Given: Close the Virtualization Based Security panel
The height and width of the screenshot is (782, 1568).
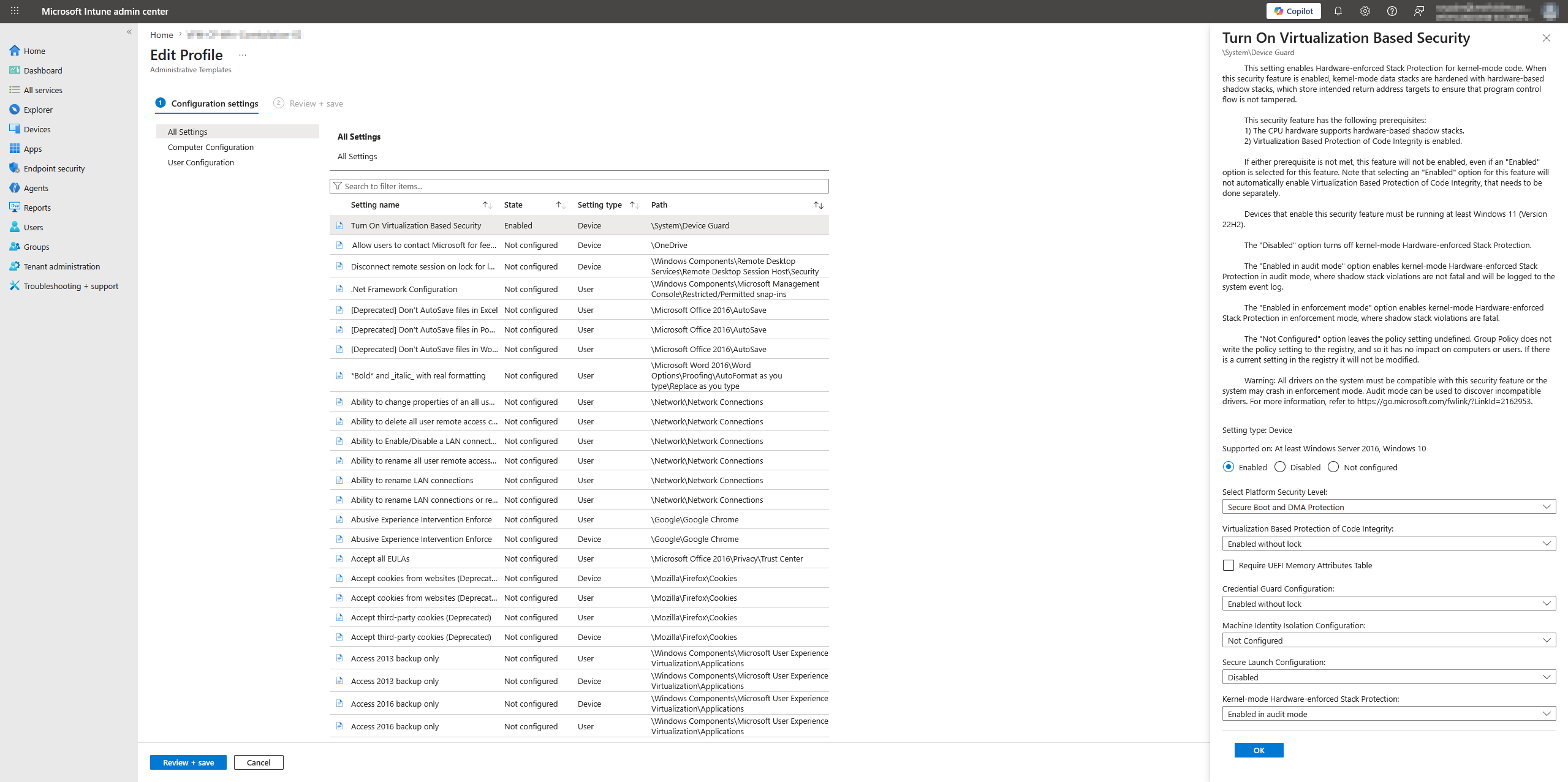Looking at the screenshot, I should [x=1547, y=38].
